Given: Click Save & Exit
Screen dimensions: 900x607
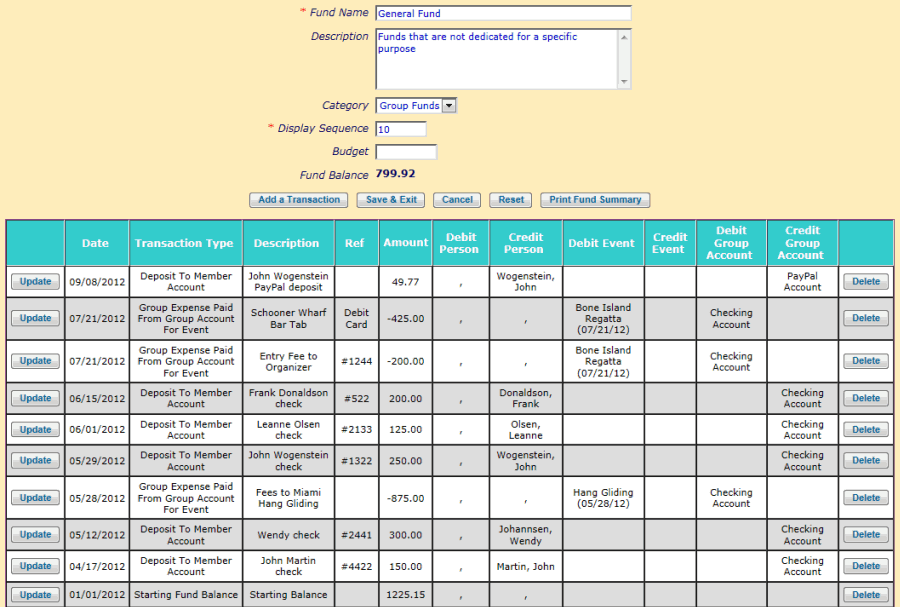Looking at the screenshot, I should pyautogui.click(x=391, y=200).
